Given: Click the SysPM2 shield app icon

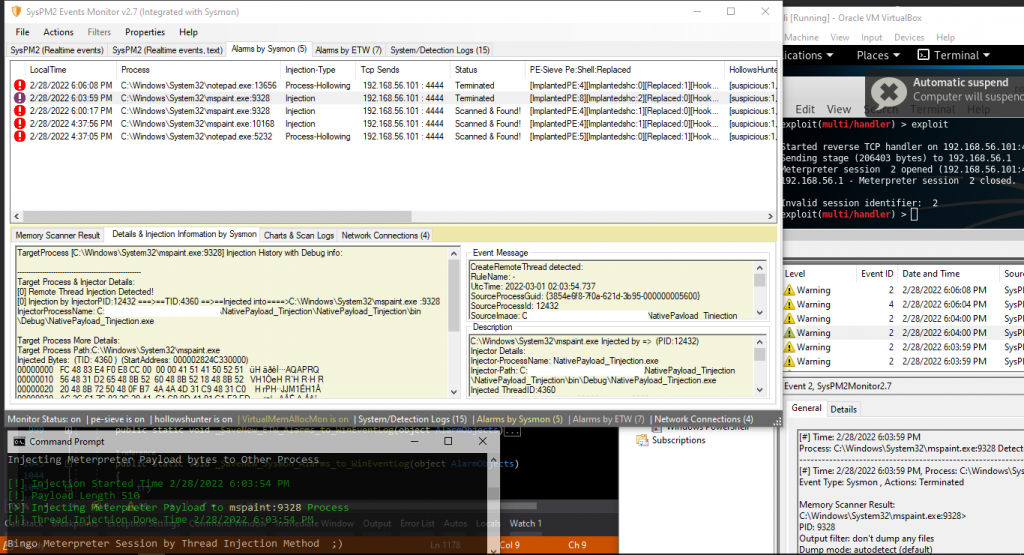Looking at the screenshot, I should click(15, 11).
